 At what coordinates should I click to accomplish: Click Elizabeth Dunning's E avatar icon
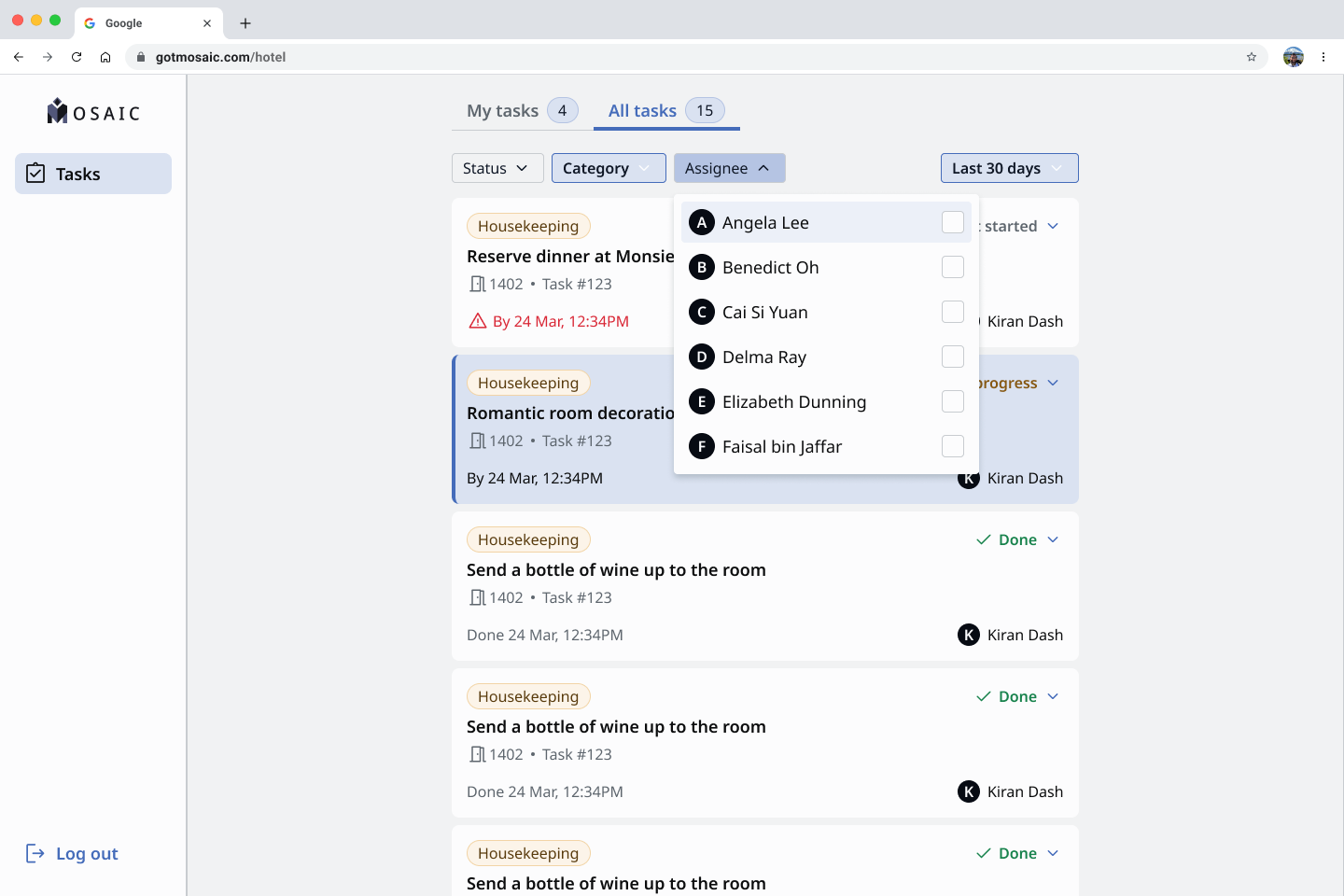702,401
